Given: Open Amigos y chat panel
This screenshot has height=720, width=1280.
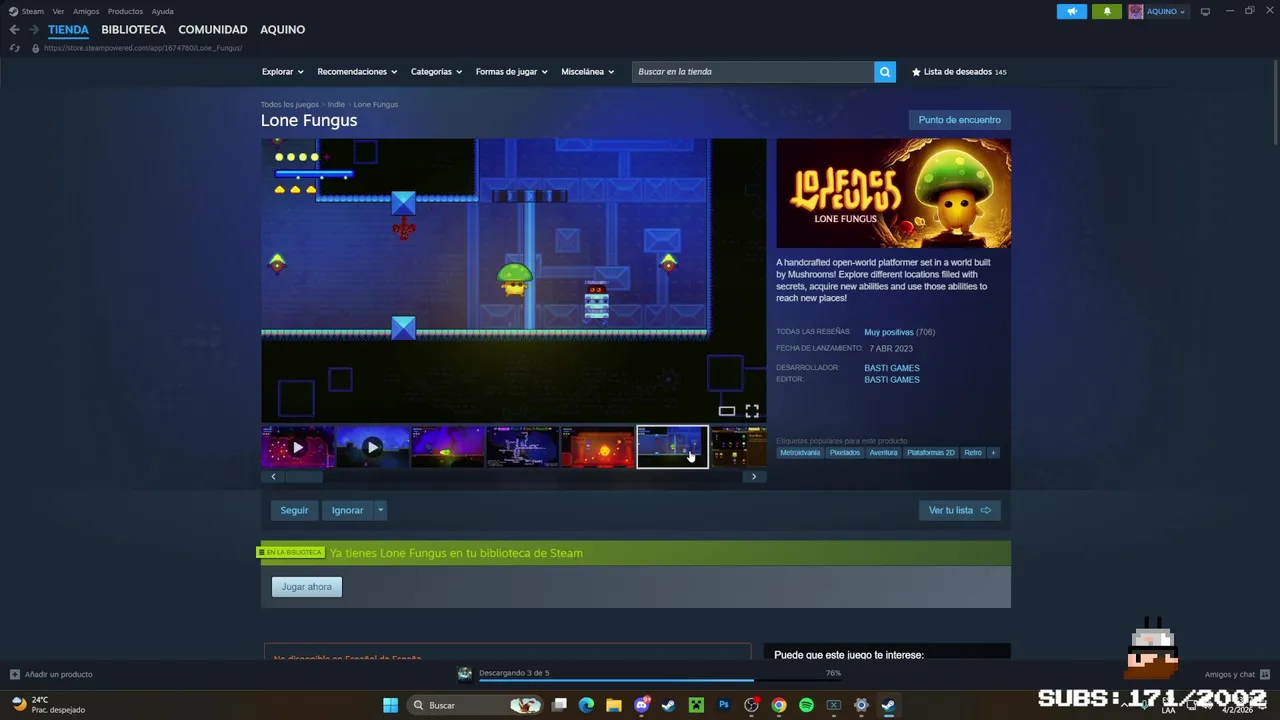Looking at the screenshot, I should pyautogui.click(x=1236, y=674).
